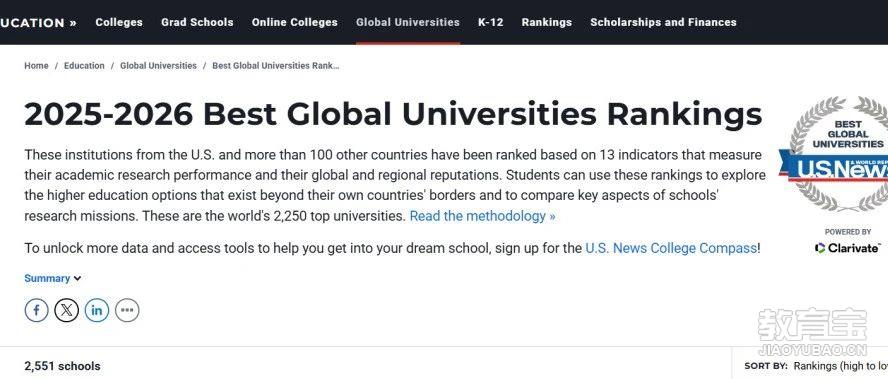This screenshot has width=888, height=379.
Task: Open the Sort By rankings dropdown
Action: (840, 366)
